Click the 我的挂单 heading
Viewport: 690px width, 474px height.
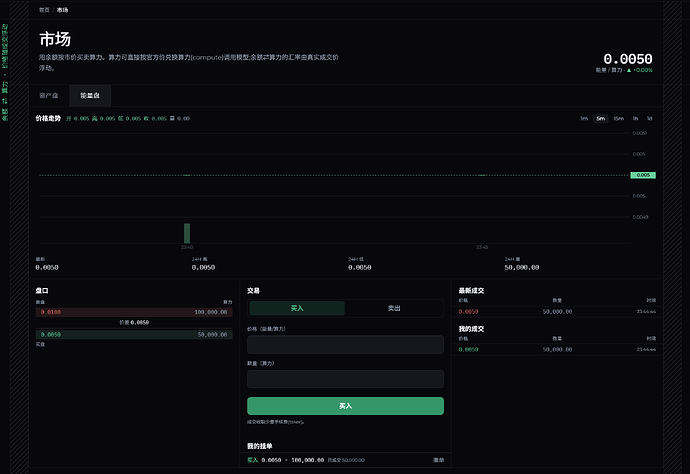(x=260, y=446)
